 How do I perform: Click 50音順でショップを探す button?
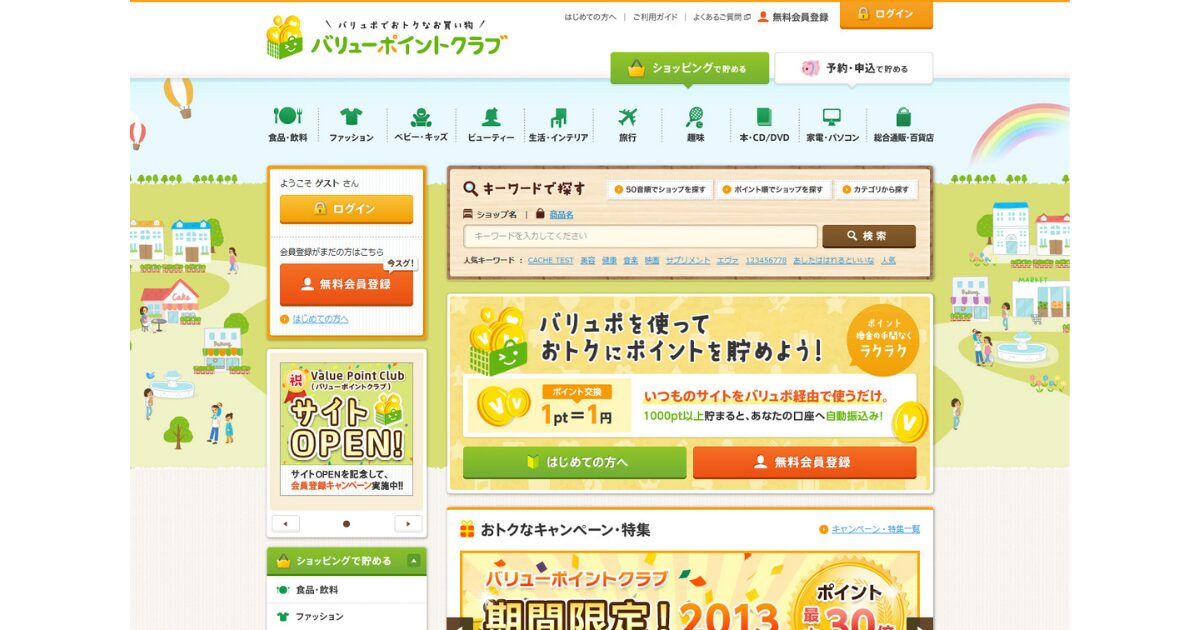(x=659, y=189)
